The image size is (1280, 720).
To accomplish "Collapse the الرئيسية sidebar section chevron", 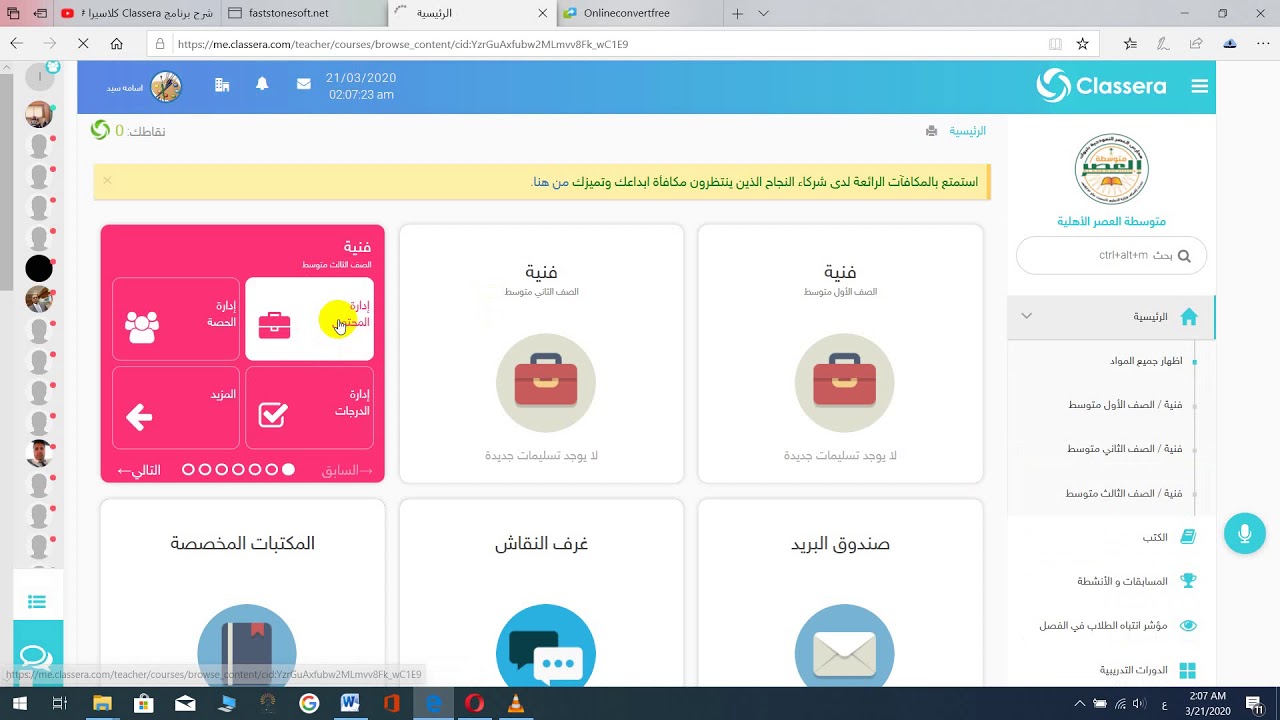I will [x=1026, y=316].
